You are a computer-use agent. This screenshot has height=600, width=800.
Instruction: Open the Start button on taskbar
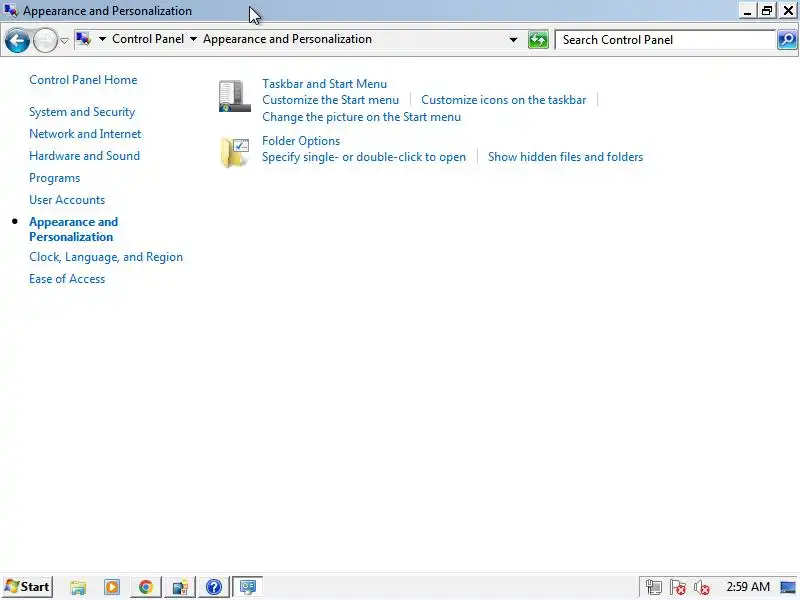point(28,587)
